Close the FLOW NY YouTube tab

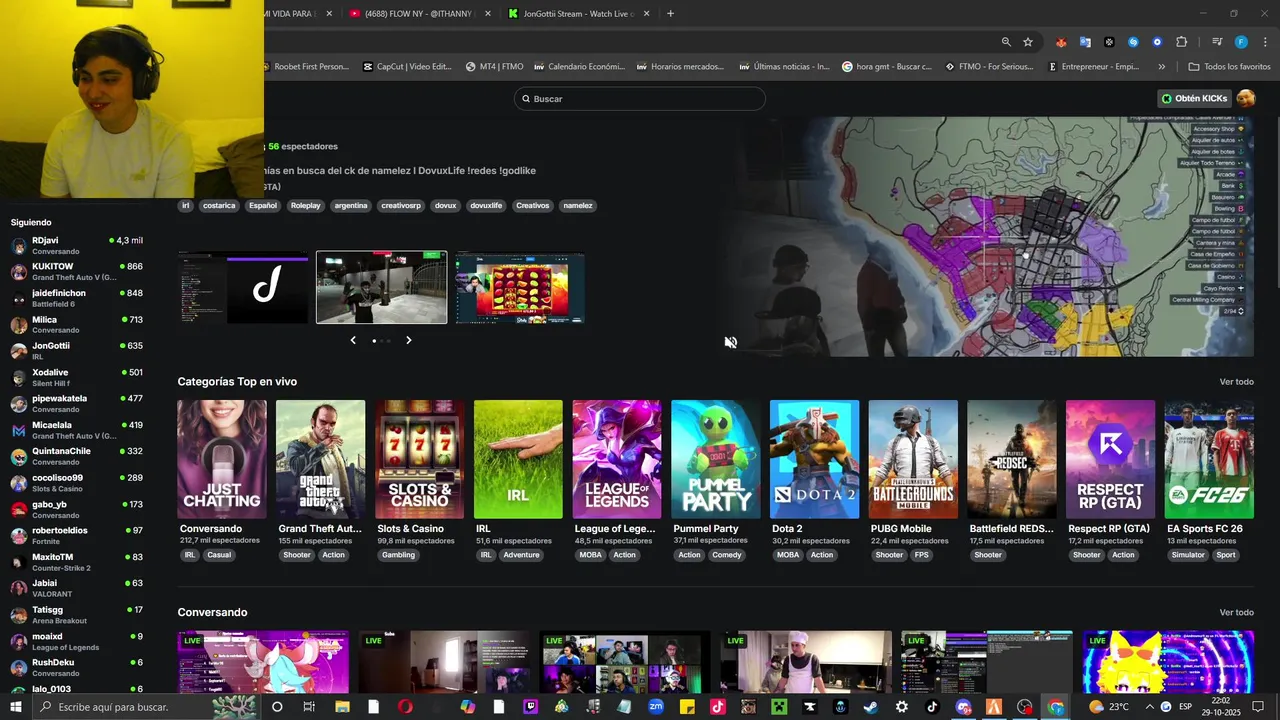click(488, 14)
